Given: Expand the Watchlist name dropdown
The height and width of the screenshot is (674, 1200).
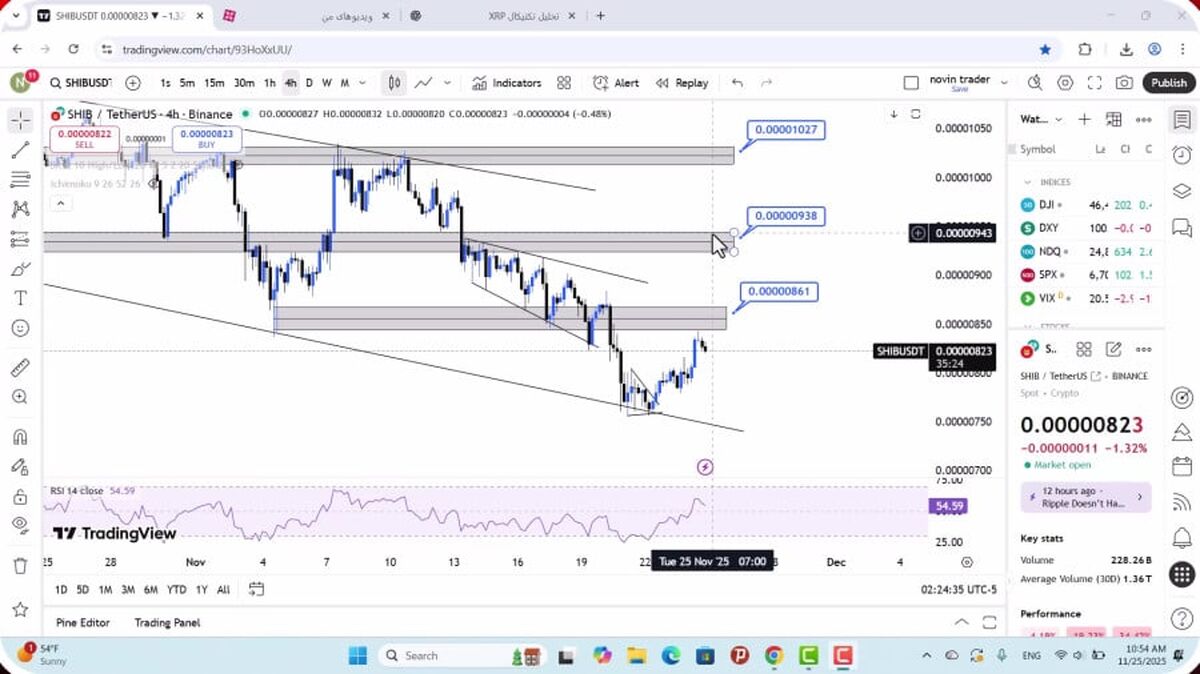Looking at the screenshot, I should [x=1041, y=119].
